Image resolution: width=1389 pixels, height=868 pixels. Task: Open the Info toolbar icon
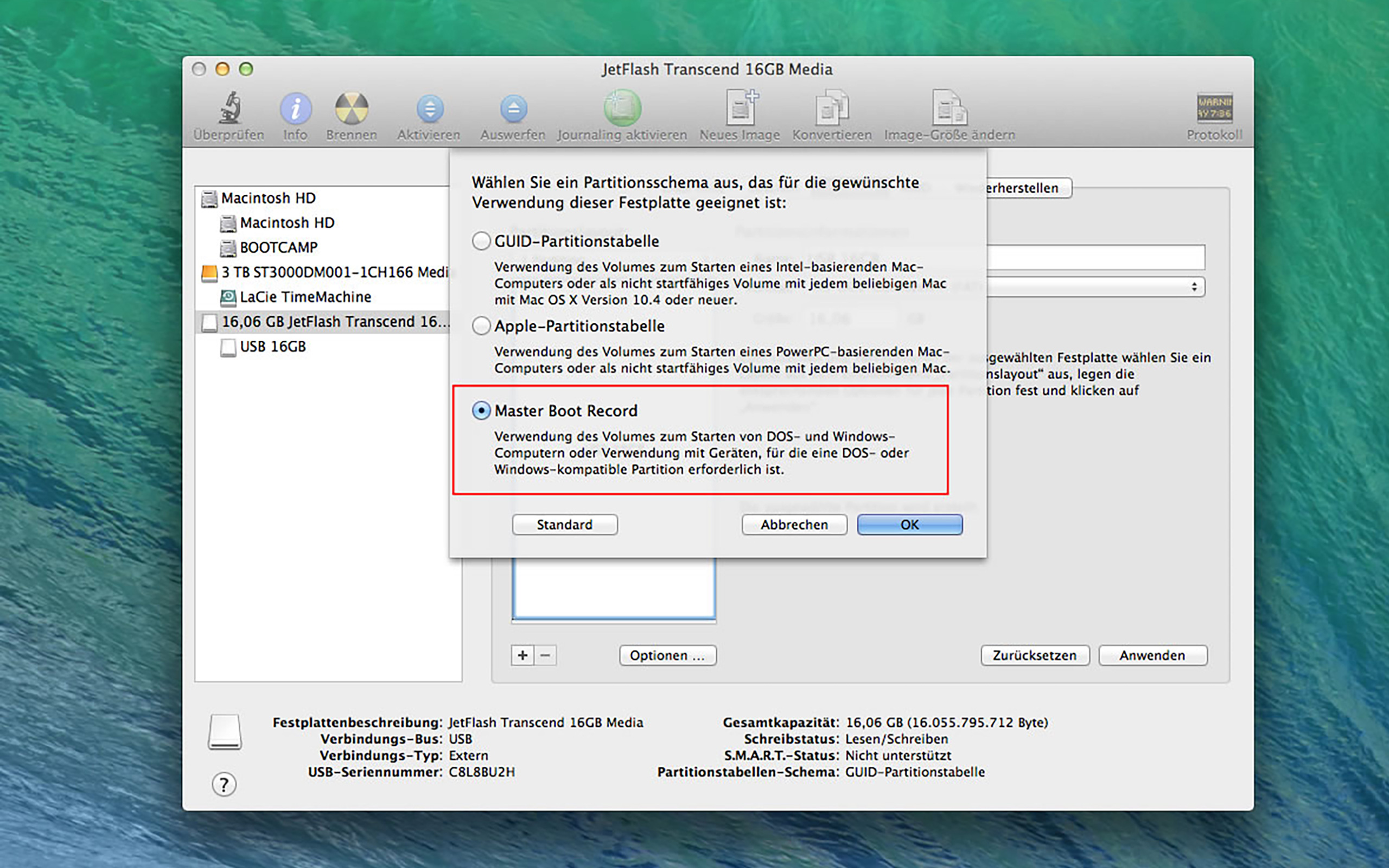coord(295,108)
